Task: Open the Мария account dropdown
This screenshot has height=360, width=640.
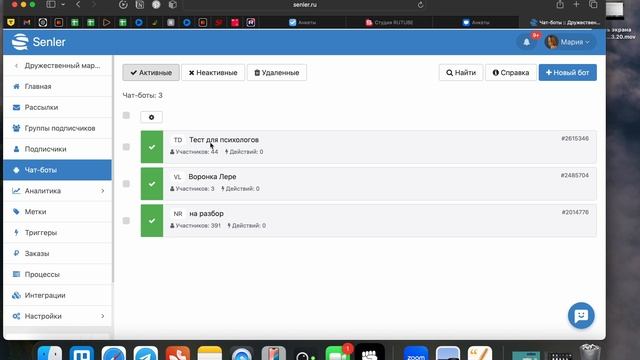Action: pos(569,42)
